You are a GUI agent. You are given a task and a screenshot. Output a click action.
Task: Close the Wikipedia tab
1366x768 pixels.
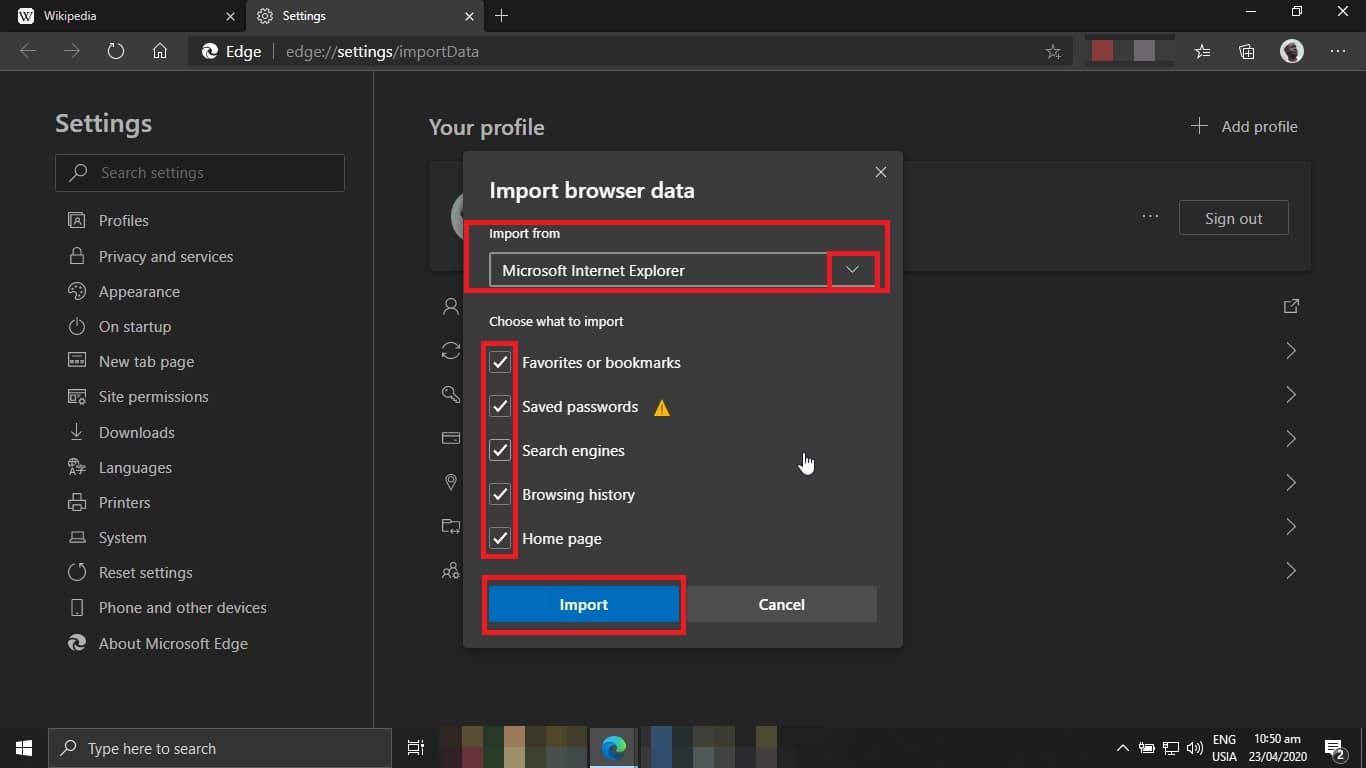(230, 16)
